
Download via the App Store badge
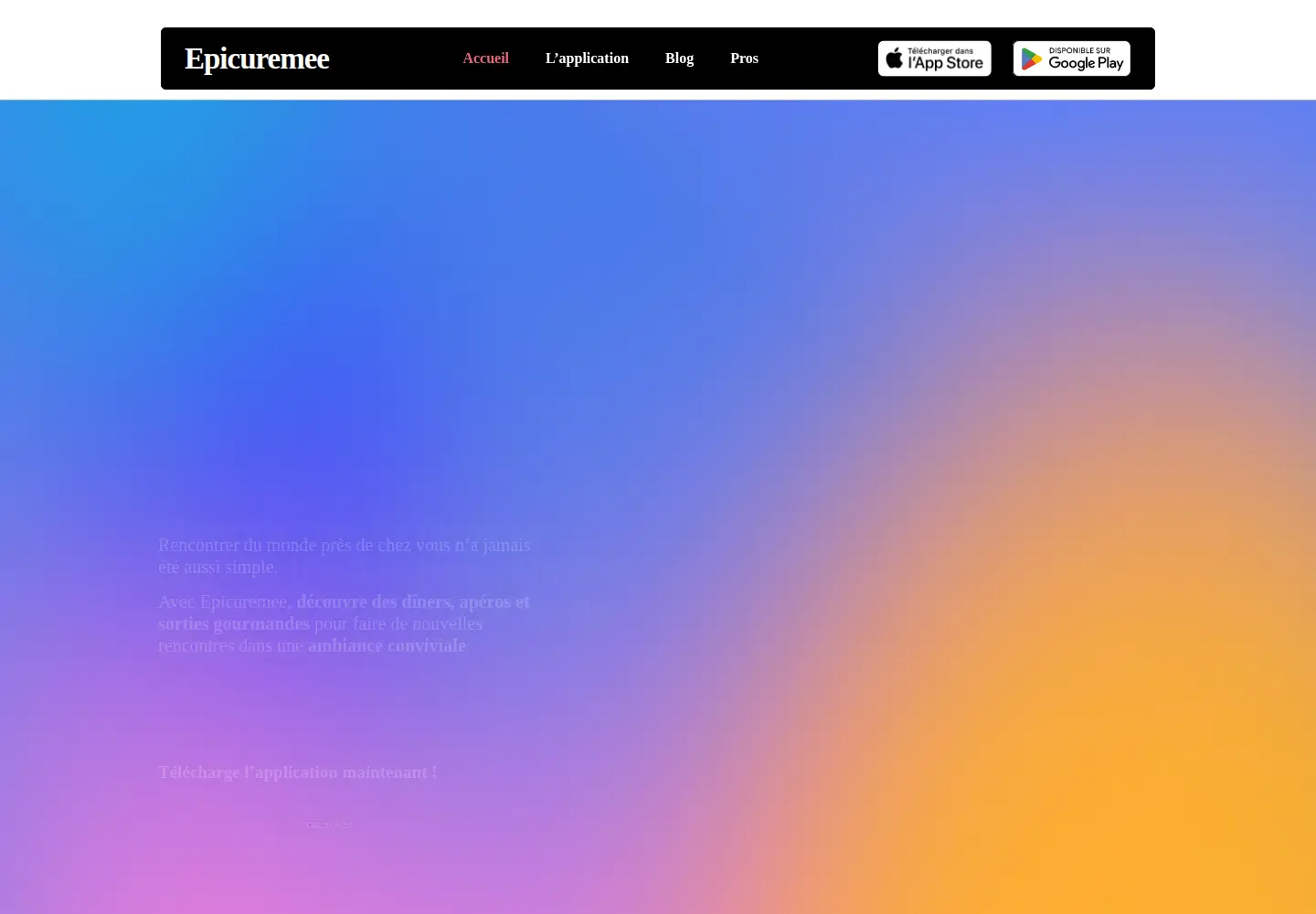(934, 58)
